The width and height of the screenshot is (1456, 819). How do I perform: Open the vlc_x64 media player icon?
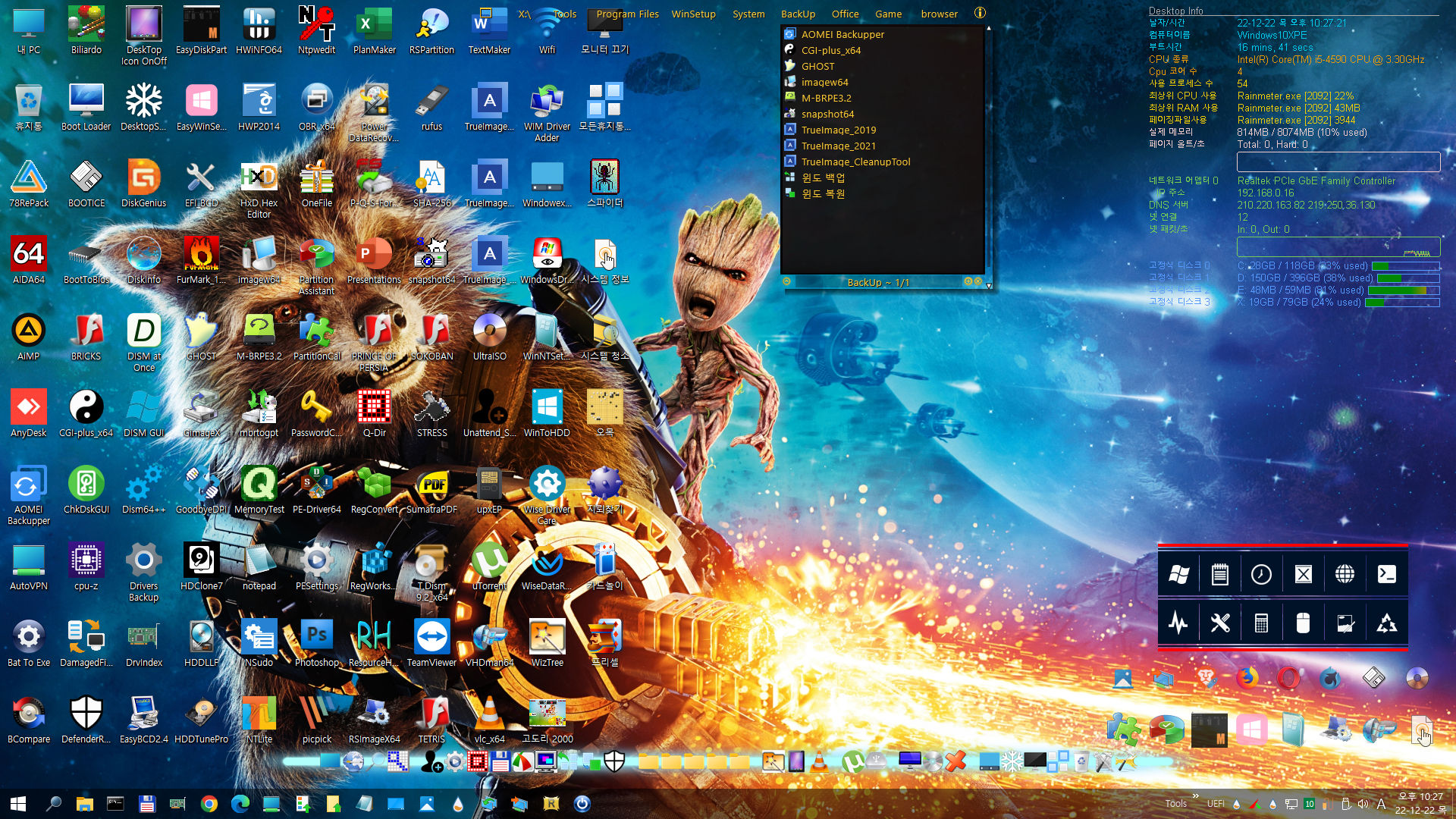(489, 720)
